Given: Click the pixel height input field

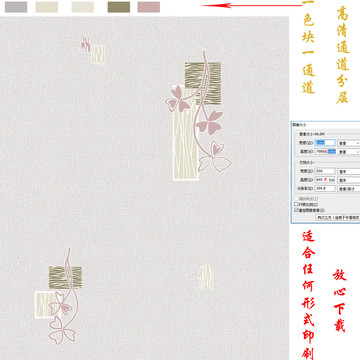Looking at the screenshot, I should click(x=325, y=151).
